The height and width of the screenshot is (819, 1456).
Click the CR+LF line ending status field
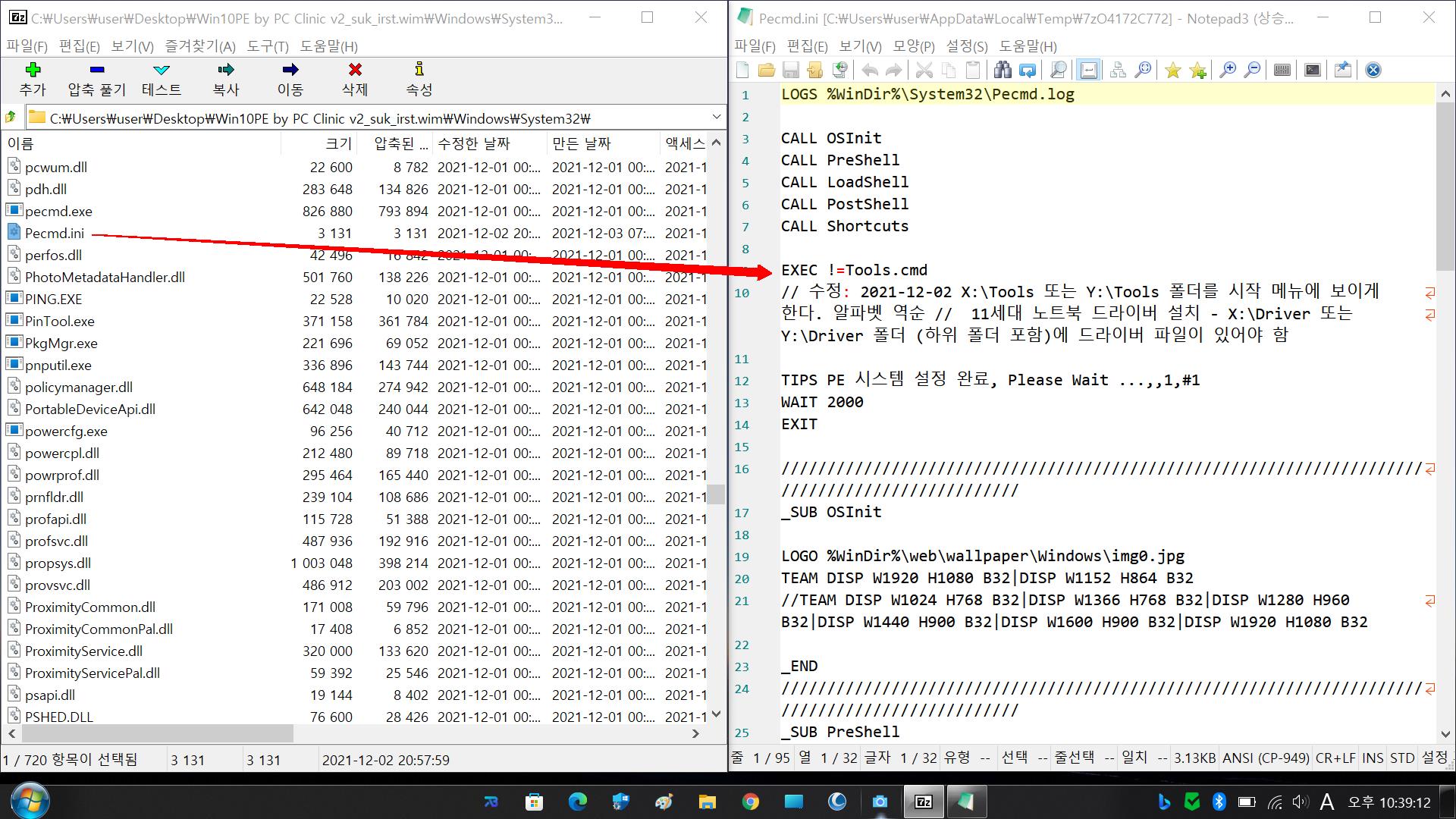(1335, 758)
